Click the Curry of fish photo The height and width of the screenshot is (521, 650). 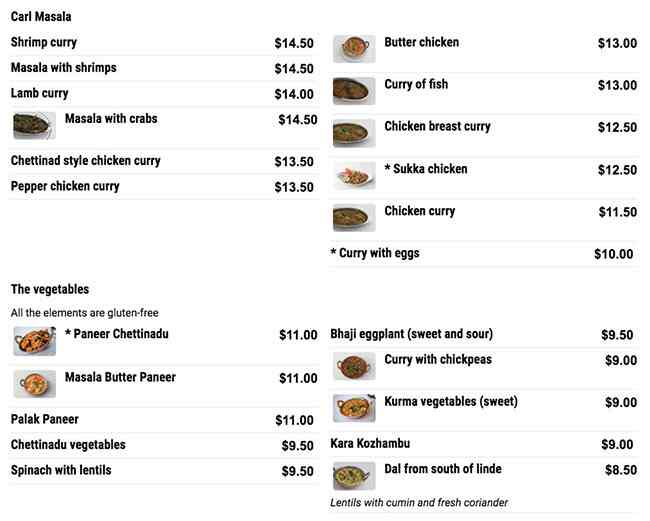click(x=354, y=91)
